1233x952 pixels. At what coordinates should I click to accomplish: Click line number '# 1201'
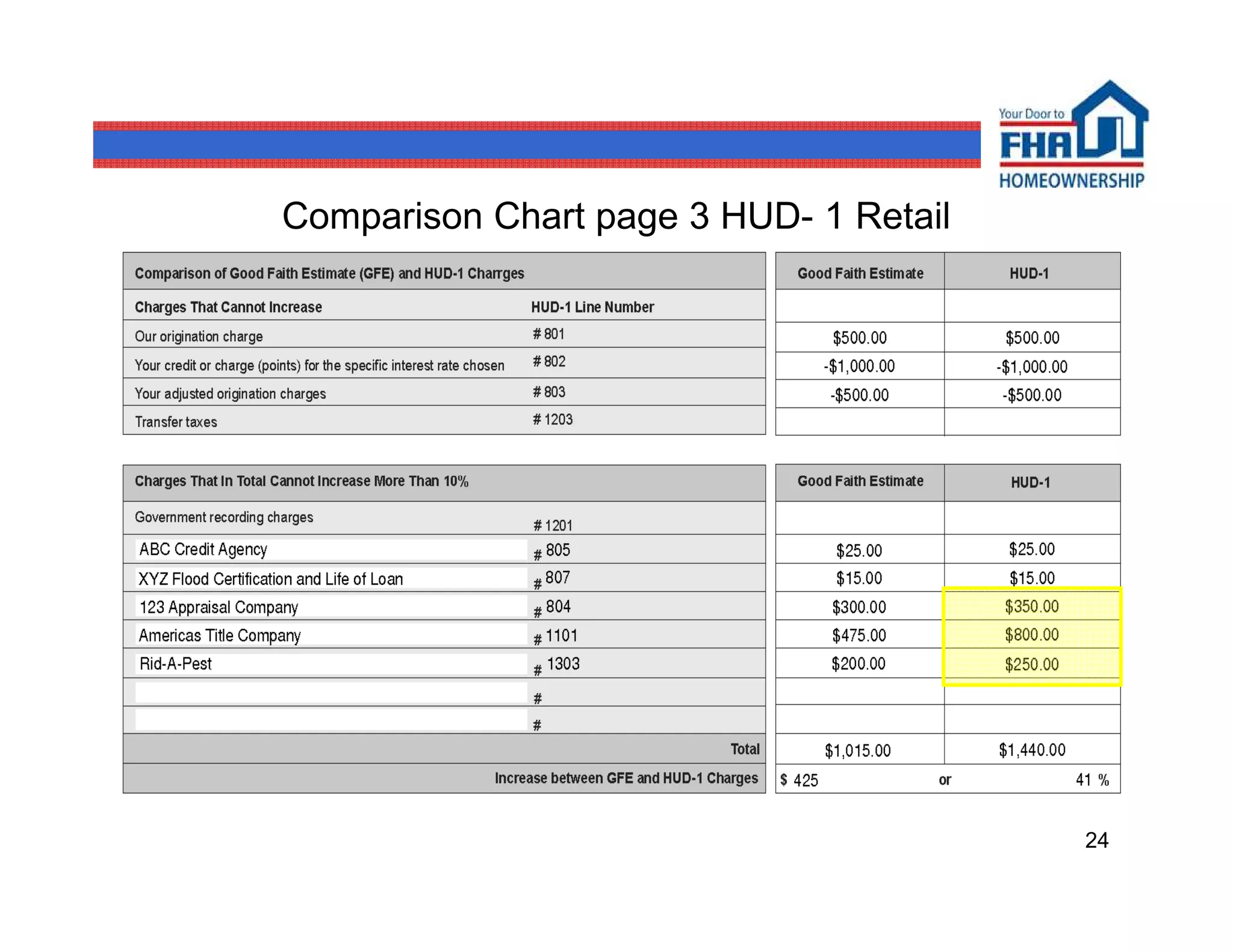[x=553, y=525]
